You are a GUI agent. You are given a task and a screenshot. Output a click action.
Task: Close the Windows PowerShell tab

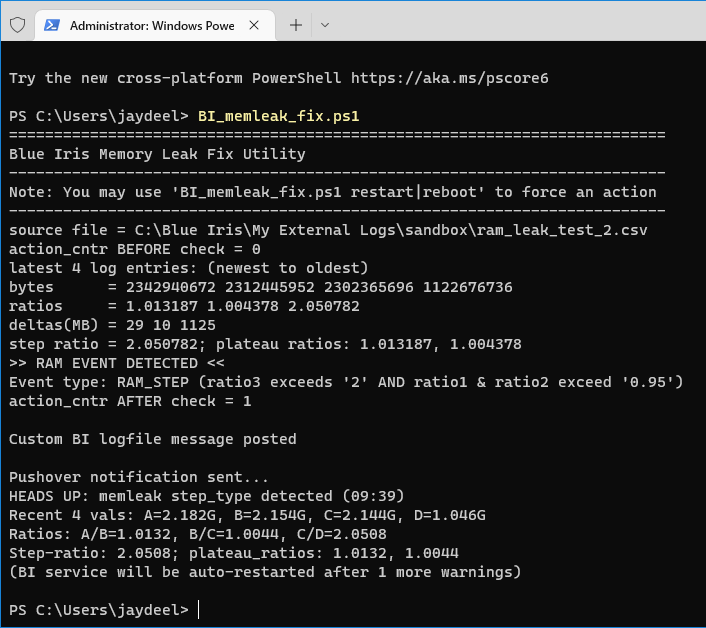254,25
